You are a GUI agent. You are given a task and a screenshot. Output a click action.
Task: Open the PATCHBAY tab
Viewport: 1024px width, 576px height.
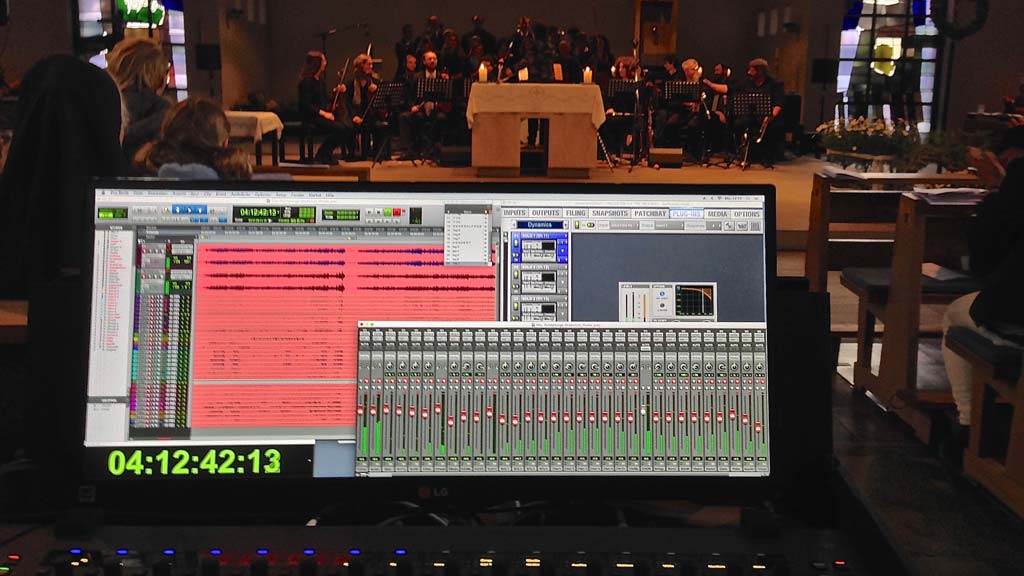point(648,213)
